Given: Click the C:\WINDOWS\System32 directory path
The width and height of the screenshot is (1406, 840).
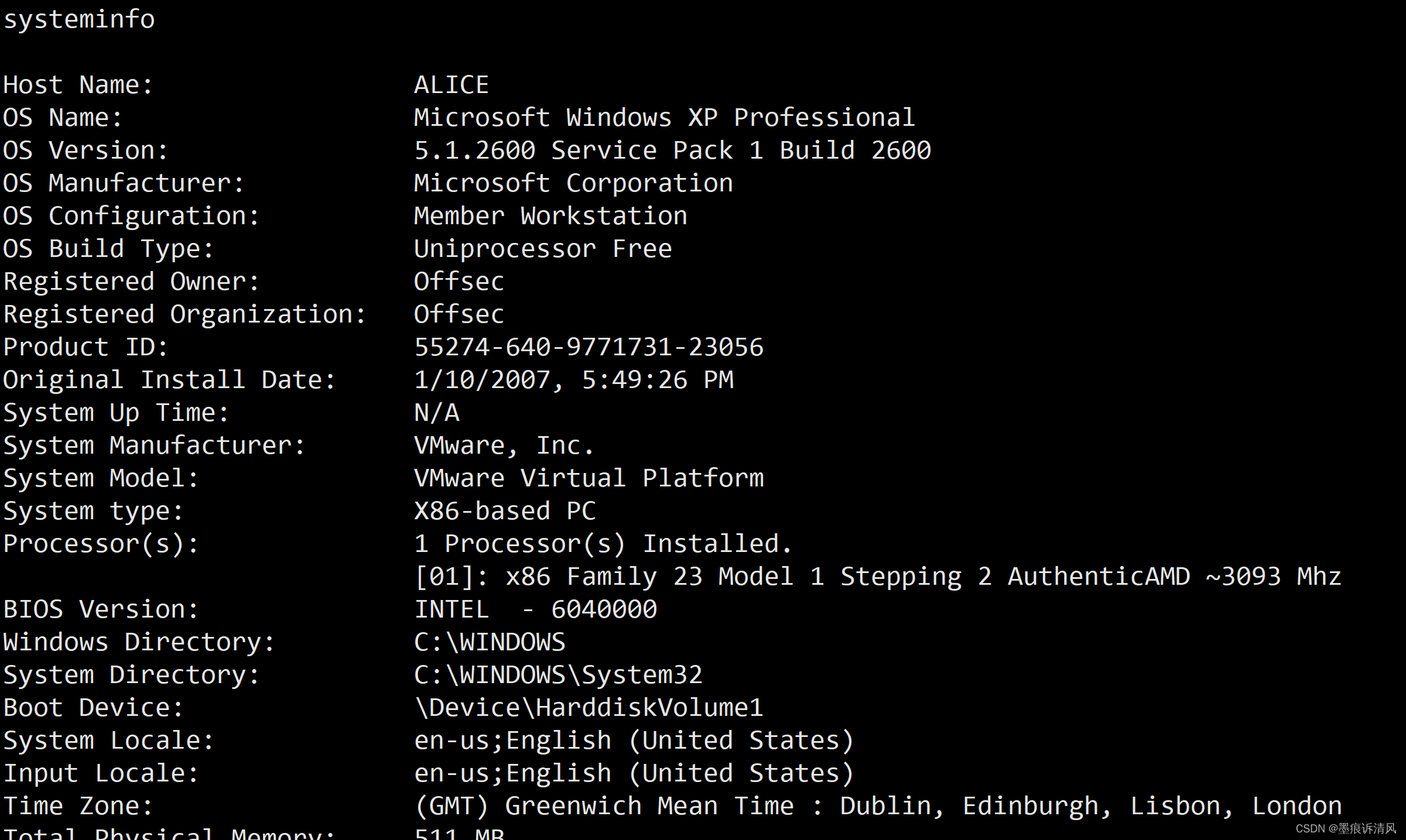Looking at the screenshot, I should pyautogui.click(x=557, y=676).
